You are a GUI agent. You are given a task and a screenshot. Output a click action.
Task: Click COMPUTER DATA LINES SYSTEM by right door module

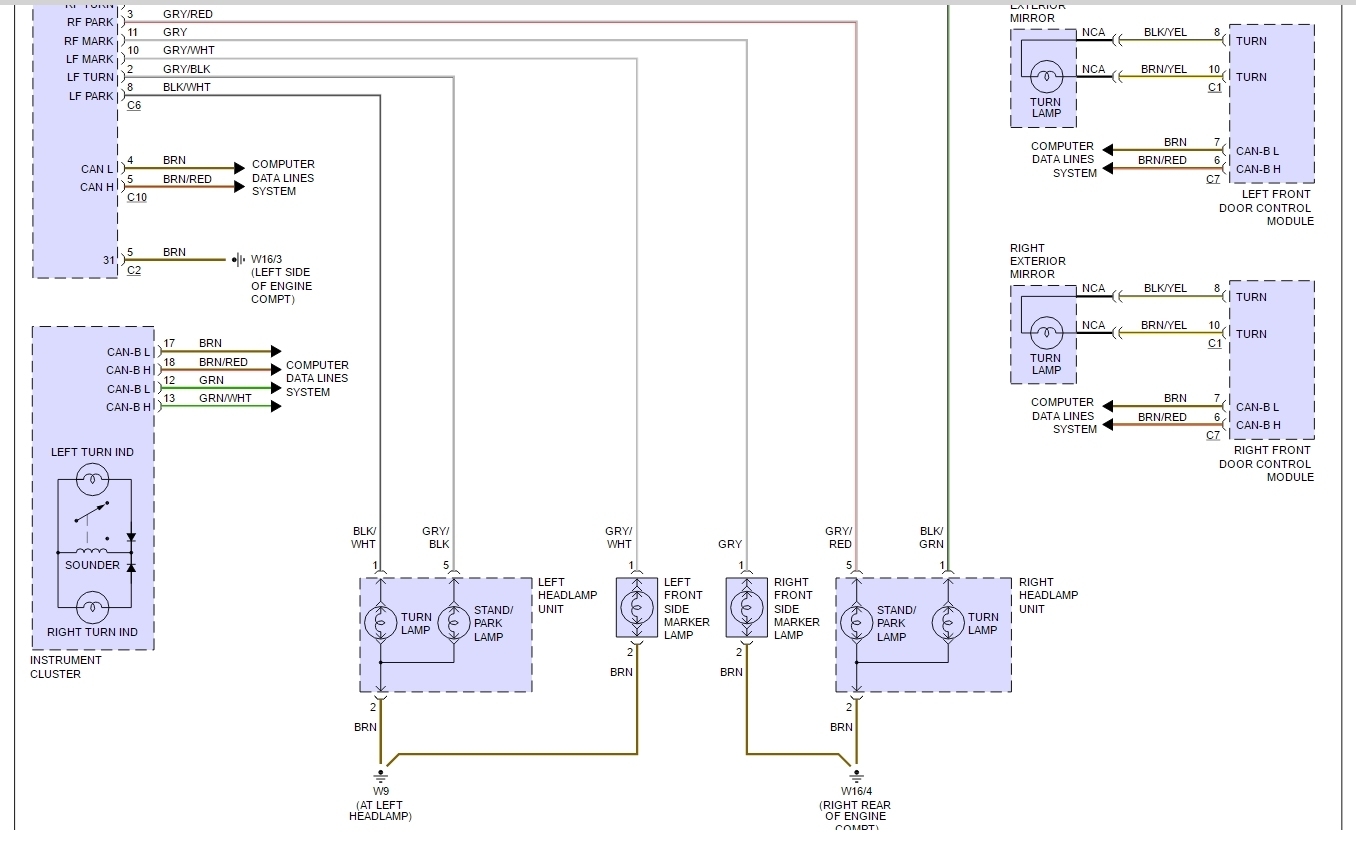(x=1063, y=415)
